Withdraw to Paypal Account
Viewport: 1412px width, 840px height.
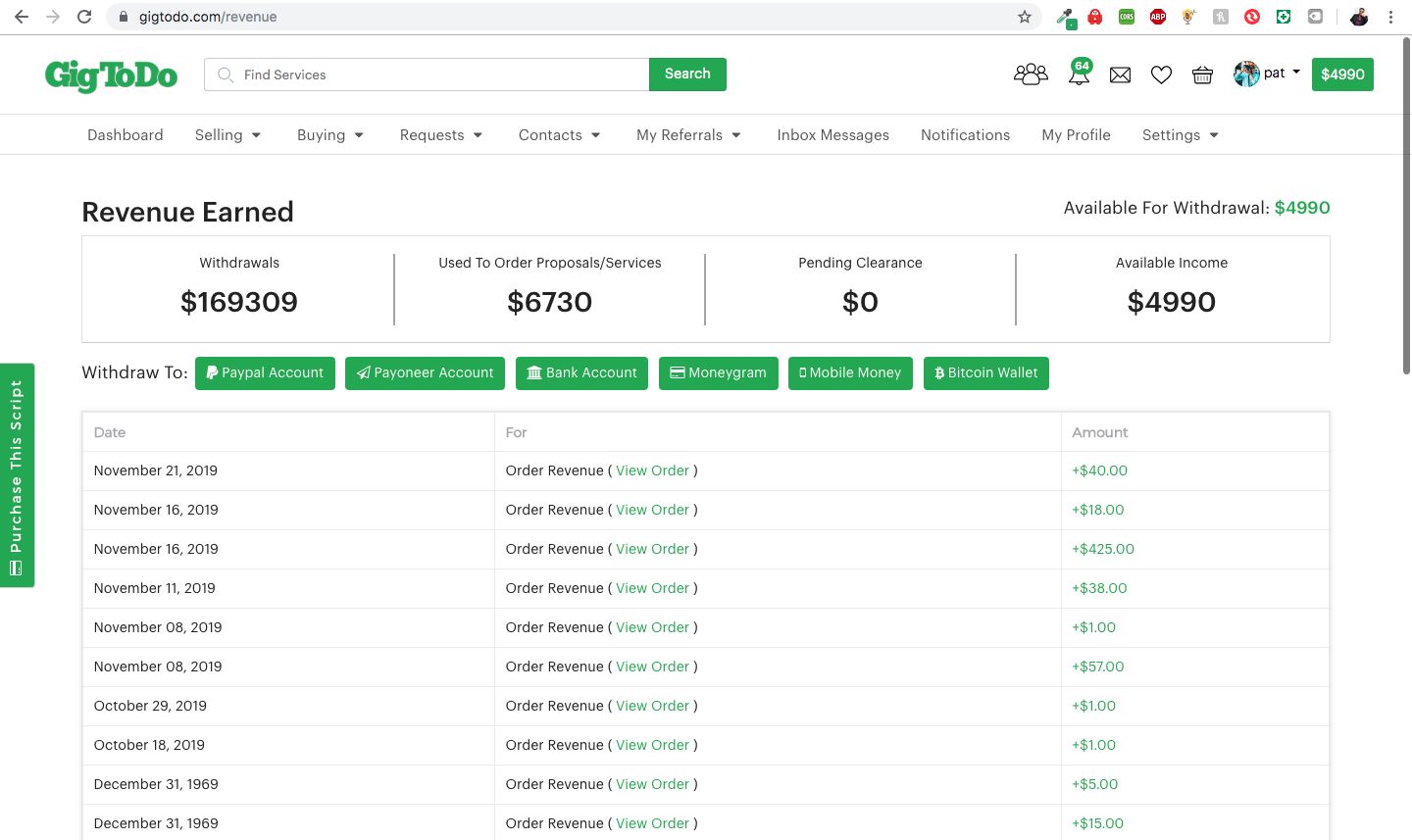[265, 373]
